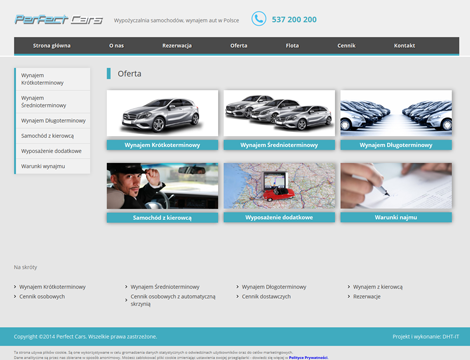This screenshot has height=360, width=470.
Task: Click the DHT-IT credit link
Action: coord(451,337)
